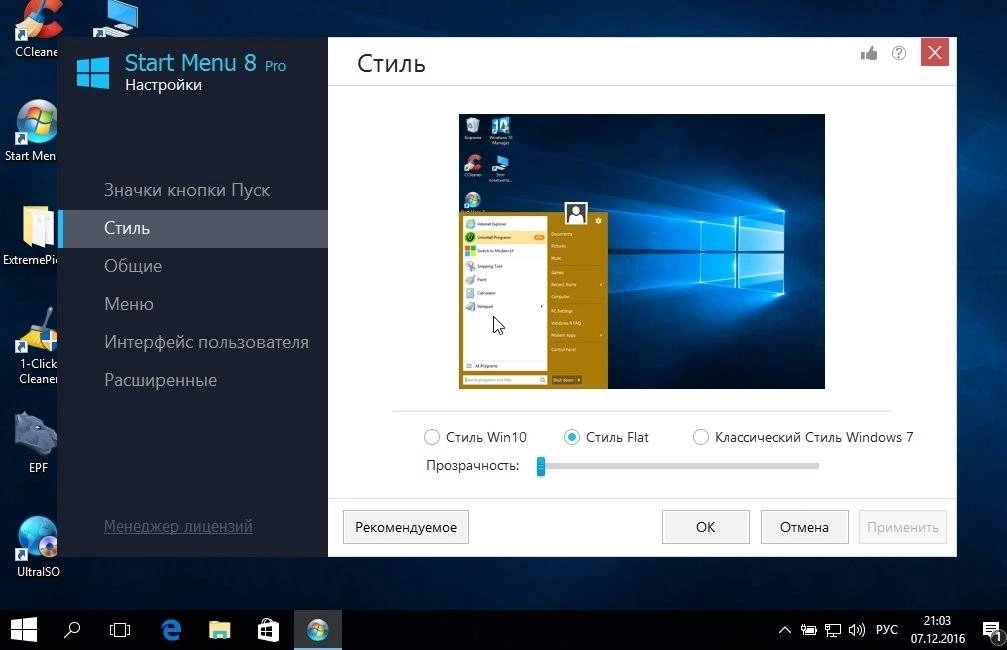Click the Применить button
The width and height of the screenshot is (1007, 650).
click(x=903, y=527)
